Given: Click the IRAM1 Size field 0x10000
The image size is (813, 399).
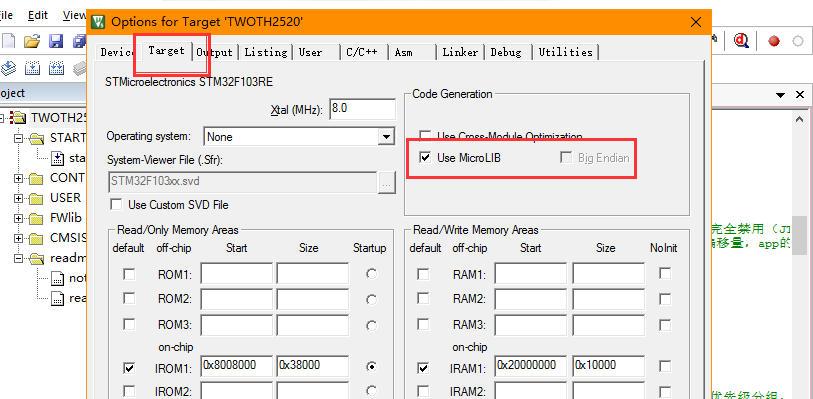Looking at the screenshot, I should [609, 365].
